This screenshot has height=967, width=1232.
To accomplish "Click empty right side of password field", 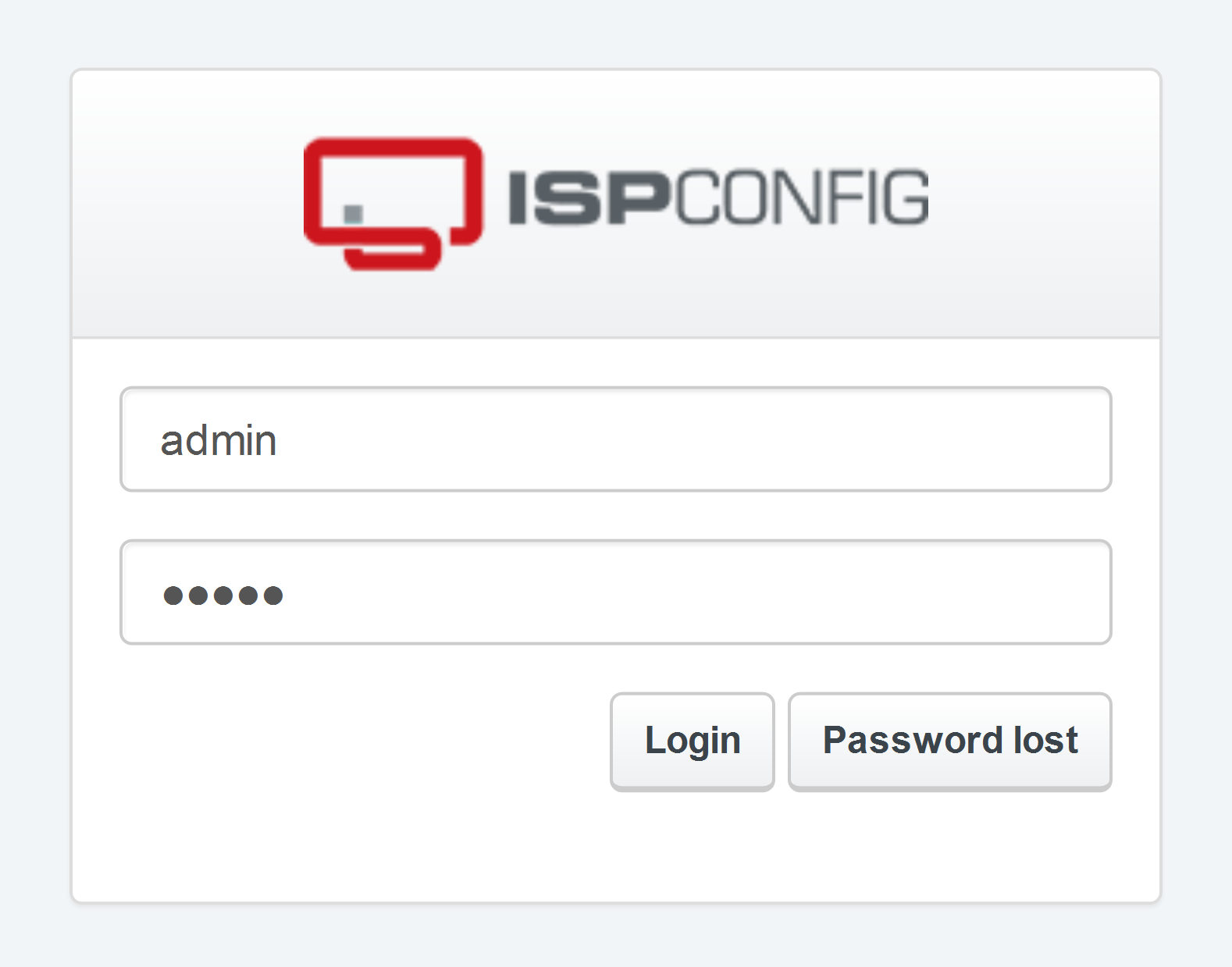I will coord(781,592).
